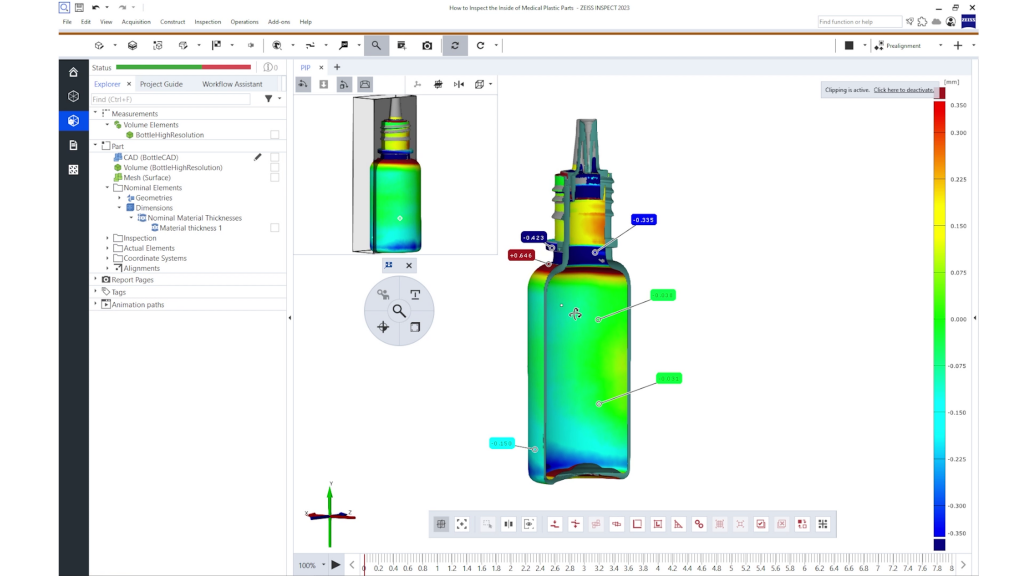Viewport: 1024px width, 576px height.
Task: Click the move cross in the radial menu
Action: (383, 327)
